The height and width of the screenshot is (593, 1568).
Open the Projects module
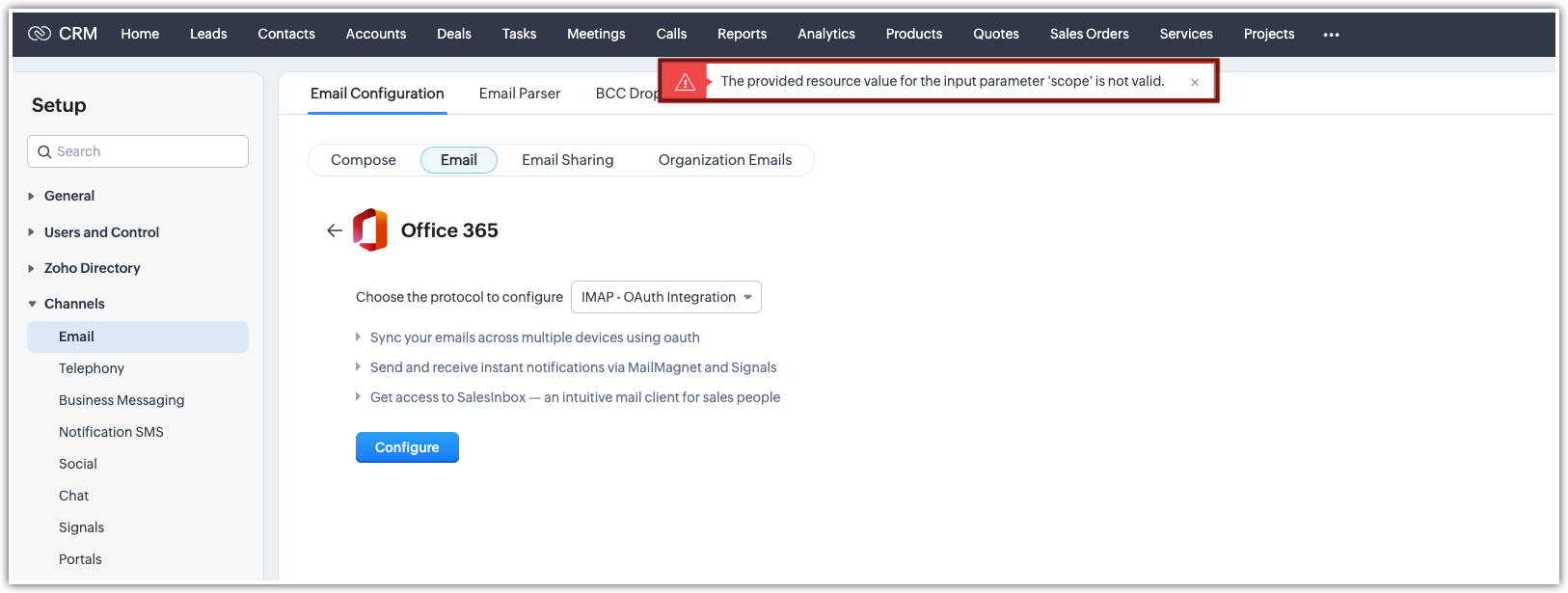tap(1269, 34)
